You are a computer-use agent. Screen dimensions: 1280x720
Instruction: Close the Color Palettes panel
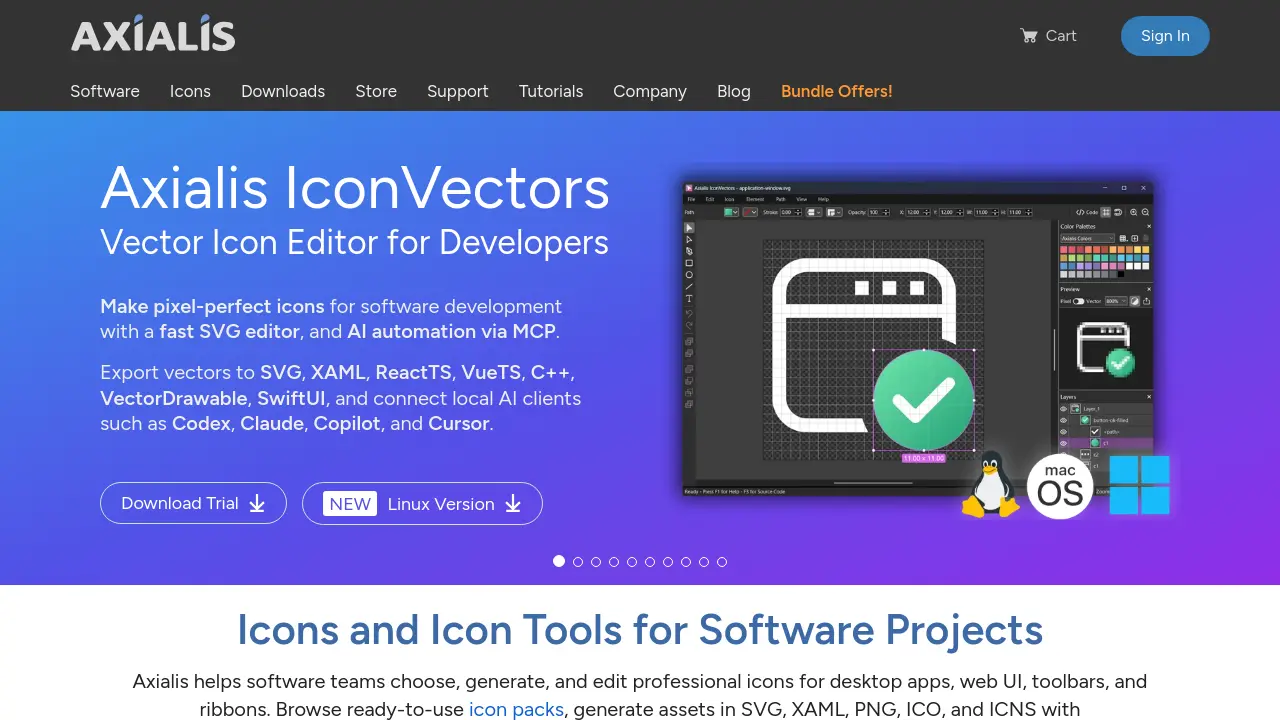click(1149, 226)
